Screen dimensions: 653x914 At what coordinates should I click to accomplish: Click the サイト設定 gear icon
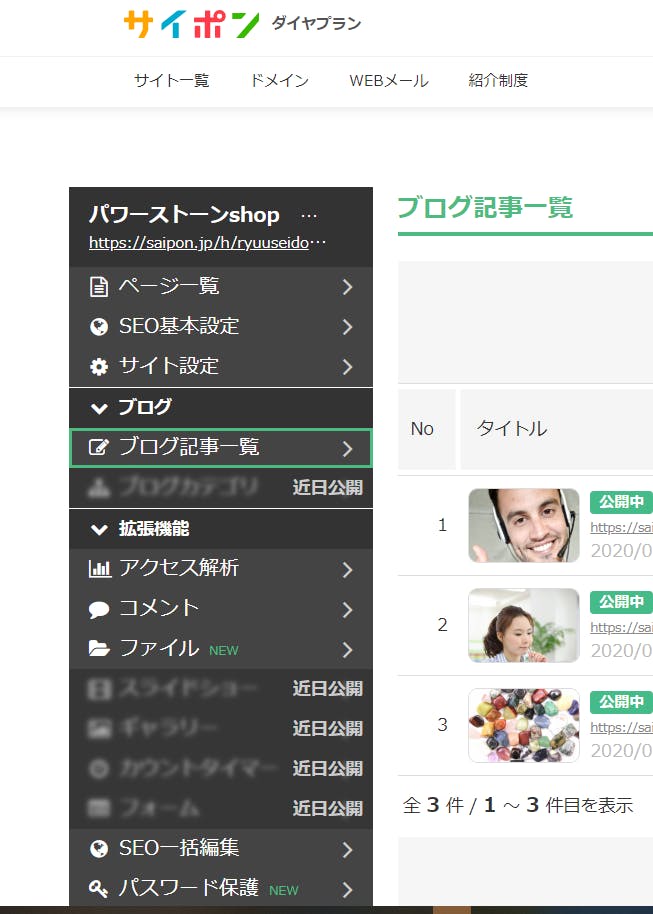pos(99,367)
